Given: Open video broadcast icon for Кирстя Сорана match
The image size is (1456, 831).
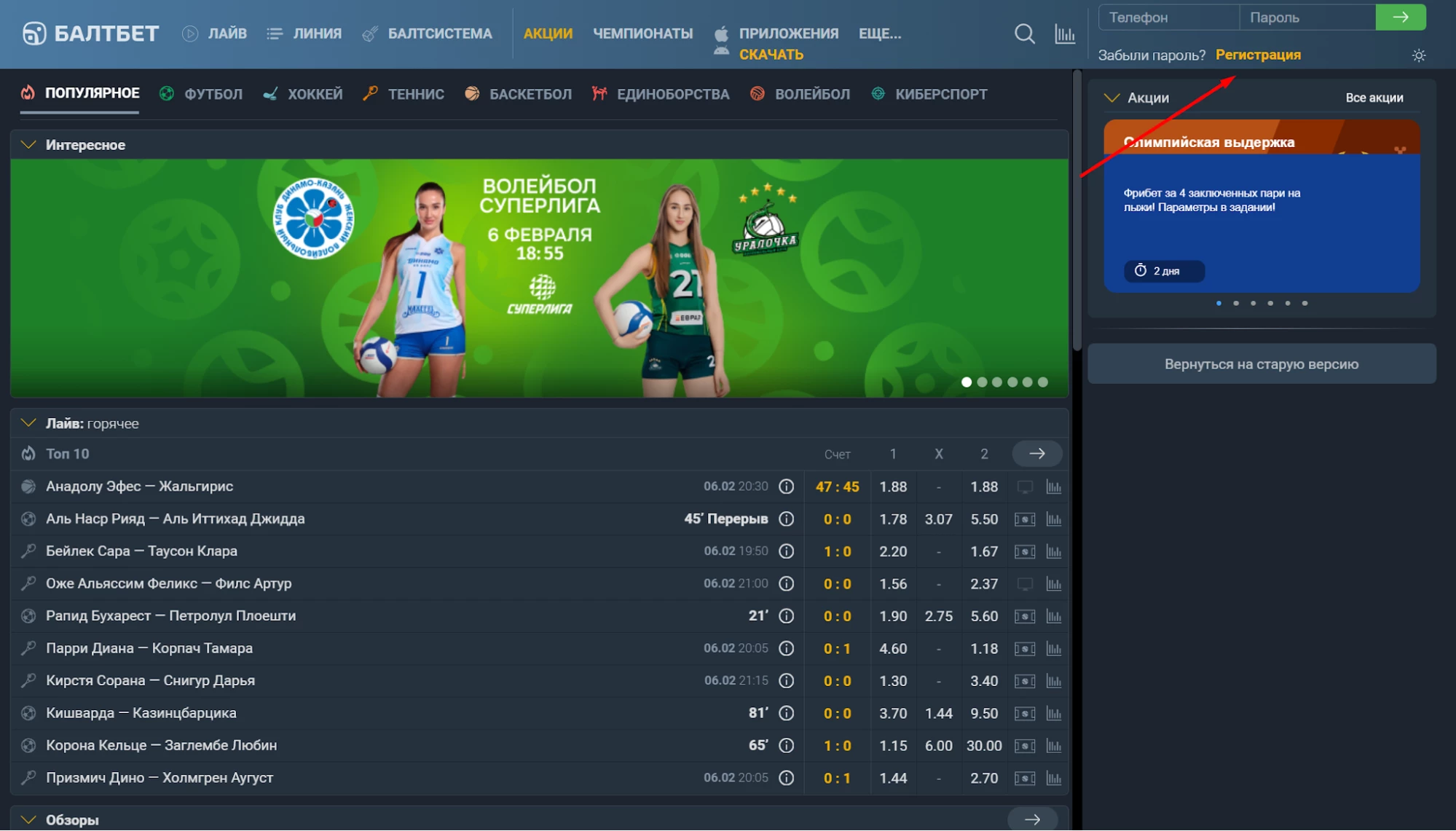Looking at the screenshot, I should [x=1024, y=681].
